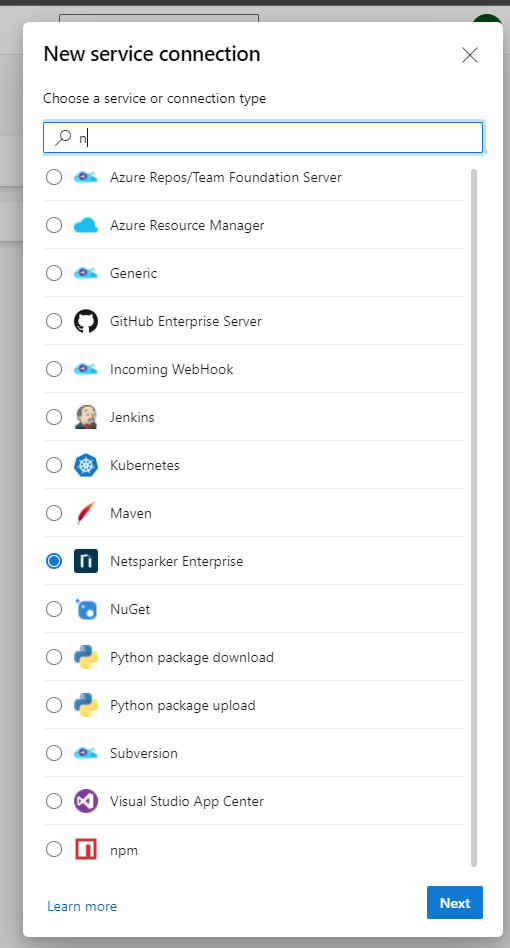Viewport: 510px width, 948px height.
Task: Click the 'GitHub Enterprise Server' label
Action: pyautogui.click(x=186, y=321)
